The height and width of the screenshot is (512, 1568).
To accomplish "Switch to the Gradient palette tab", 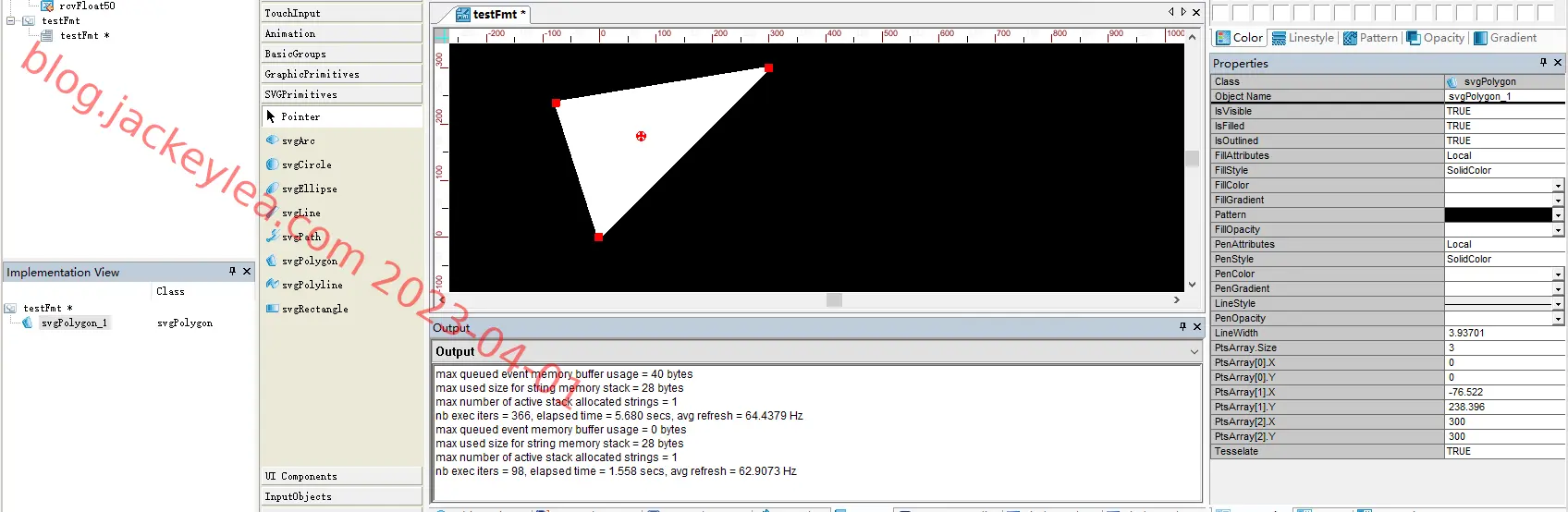I will point(1505,38).
